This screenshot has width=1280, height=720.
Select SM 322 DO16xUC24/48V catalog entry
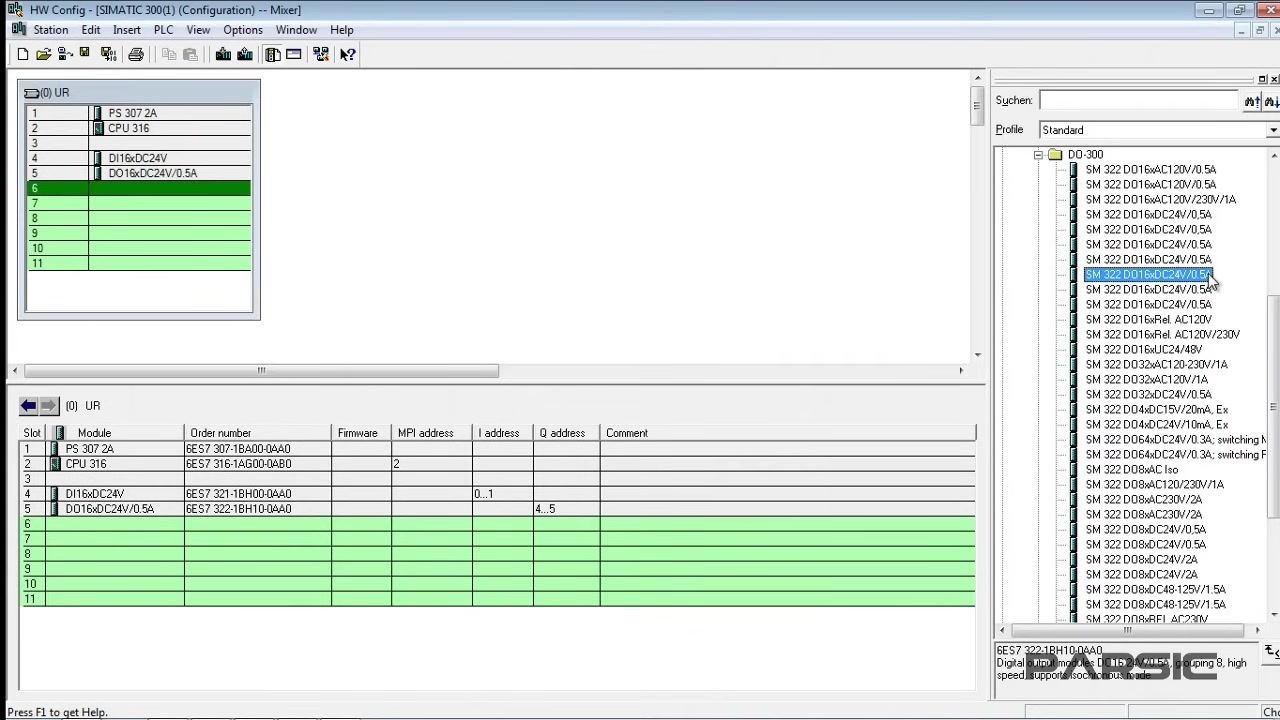(1144, 350)
